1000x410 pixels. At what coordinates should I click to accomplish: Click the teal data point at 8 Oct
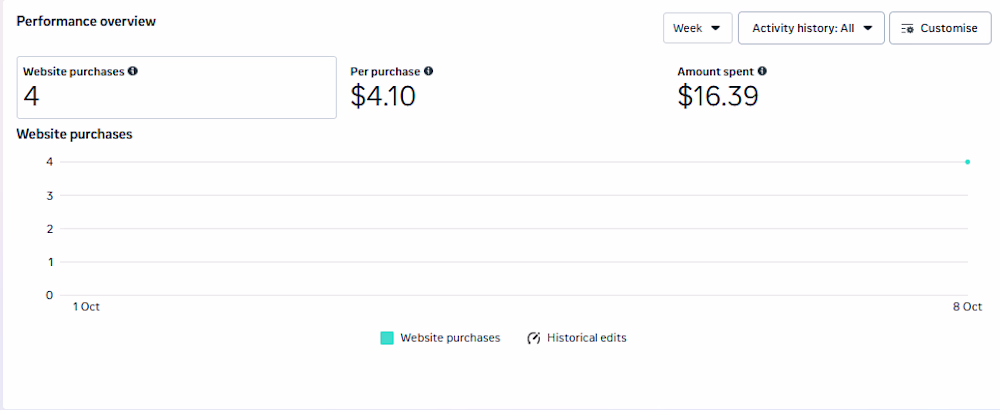coord(967,161)
